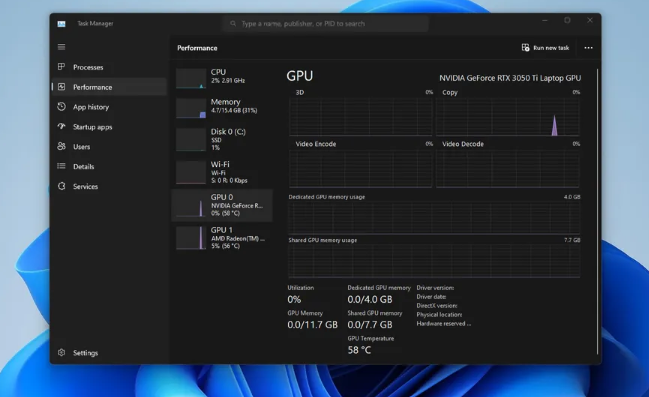This screenshot has height=397, width=649.
Task: Click the search magnifier icon
Action: click(233, 24)
